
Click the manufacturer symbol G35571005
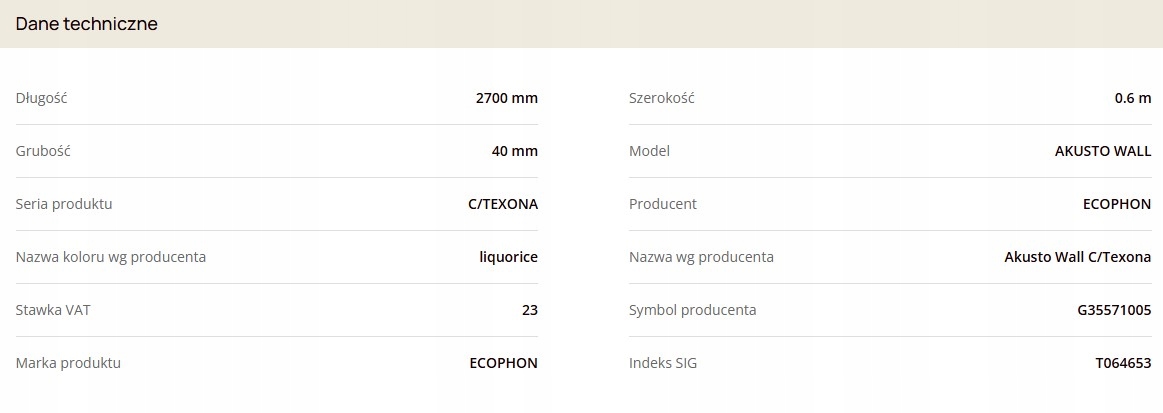pos(1107,310)
